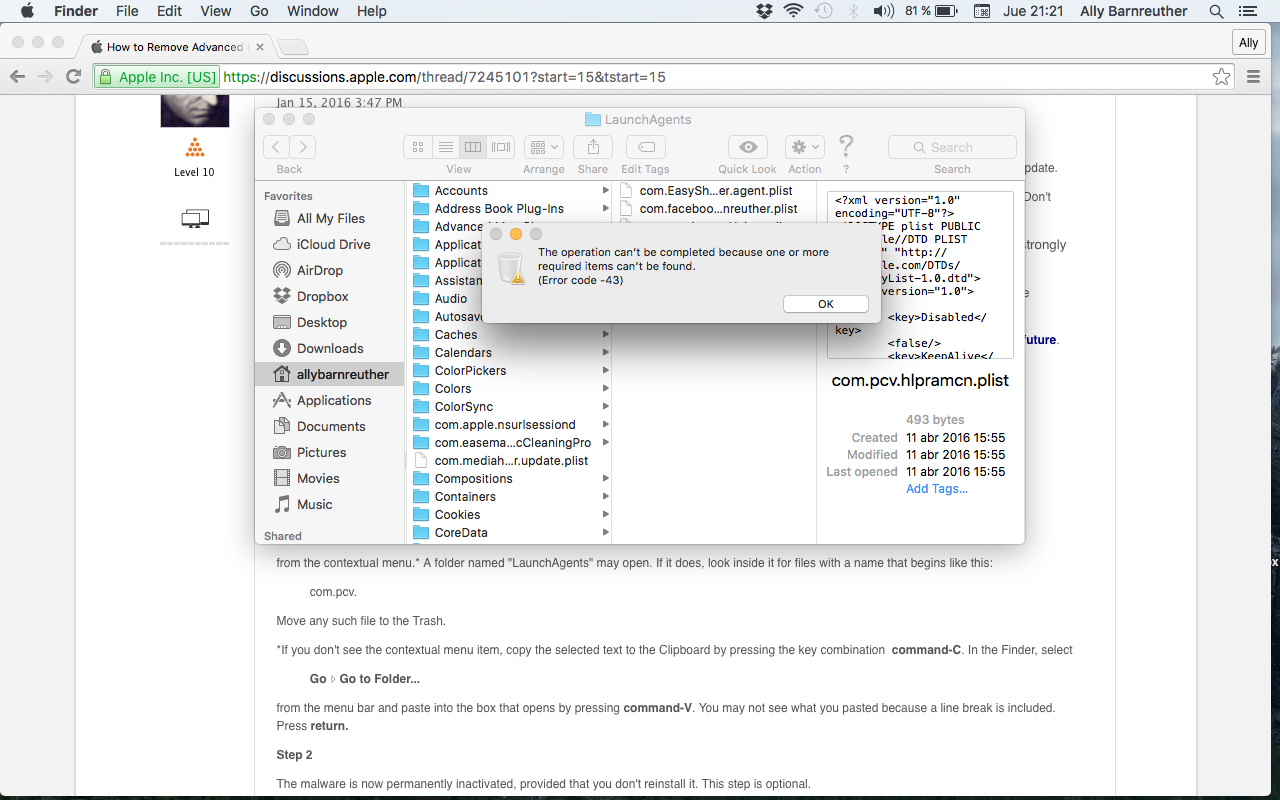Open the Wi-Fi status menu
Image resolution: width=1280 pixels, height=800 pixels.
[794, 11]
